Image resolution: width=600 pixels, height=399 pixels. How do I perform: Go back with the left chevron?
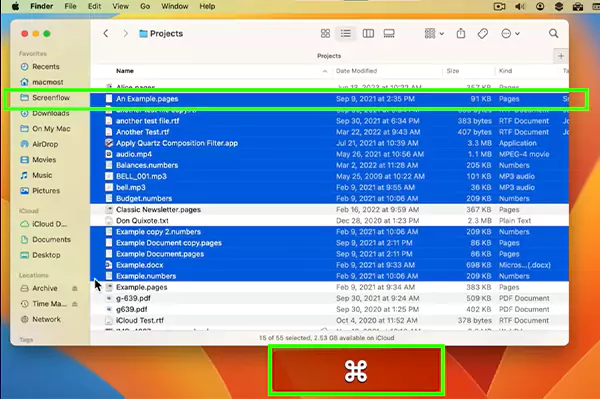point(106,34)
